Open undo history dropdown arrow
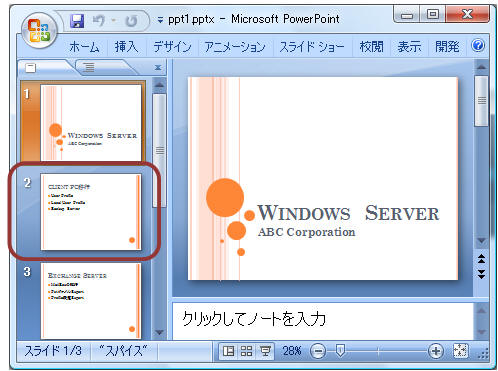Screen dimensions: 498x371 [114, 21]
